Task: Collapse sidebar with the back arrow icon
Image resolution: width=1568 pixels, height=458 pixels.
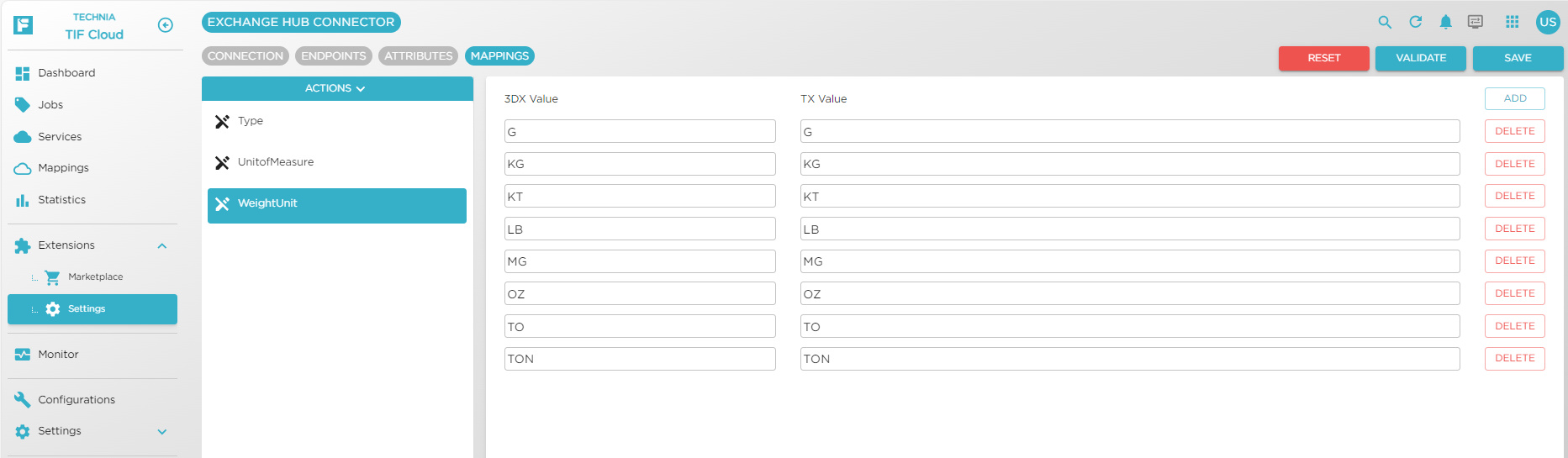Action: tap(166, 25)
